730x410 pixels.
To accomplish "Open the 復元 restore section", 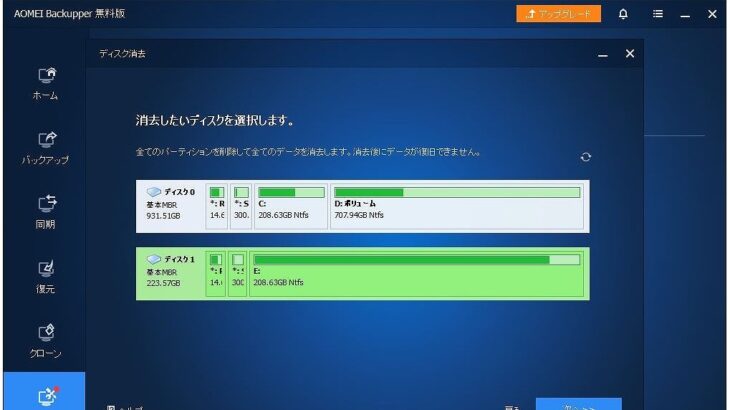I will 45,277.
